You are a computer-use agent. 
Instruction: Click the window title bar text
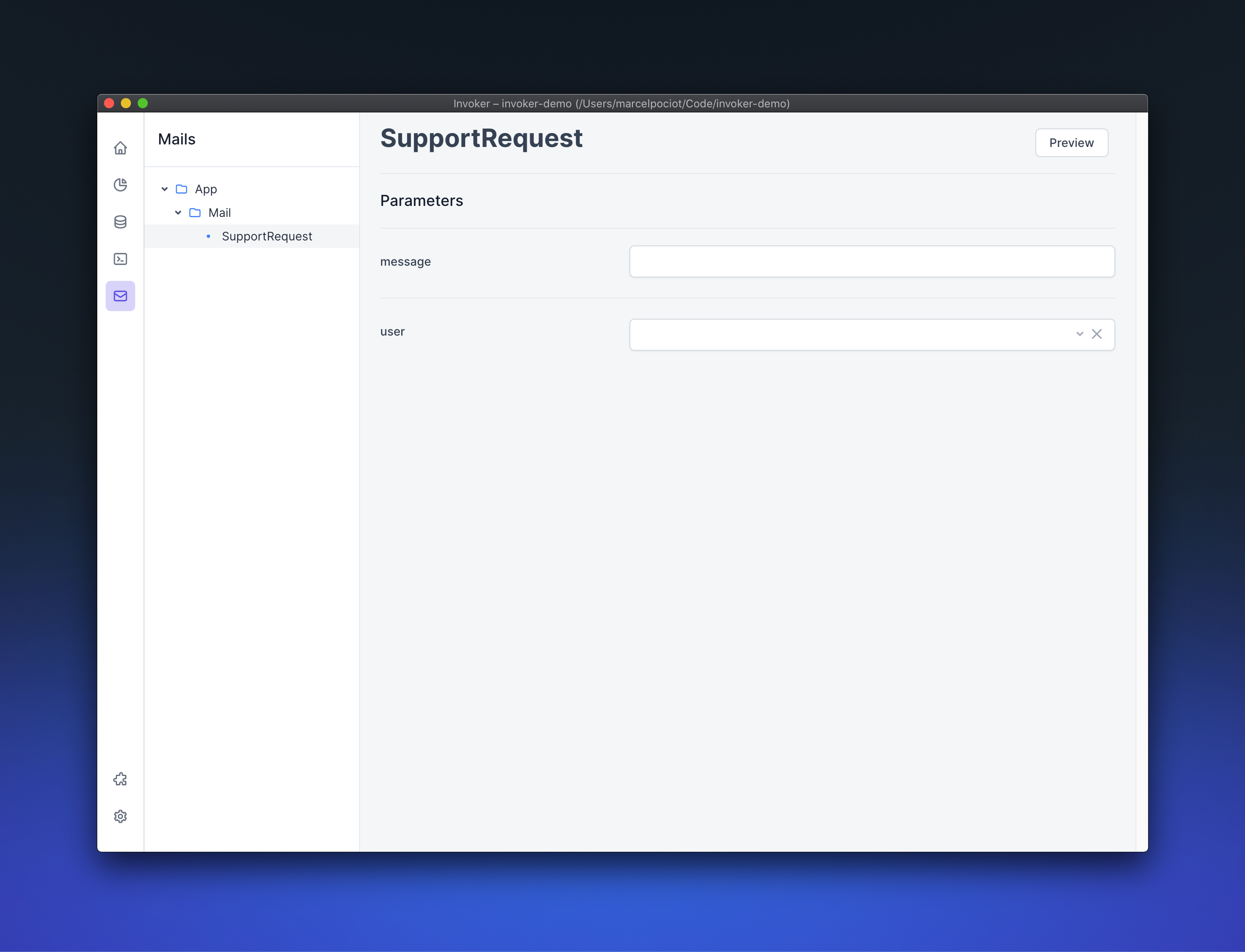pos(621,104)
